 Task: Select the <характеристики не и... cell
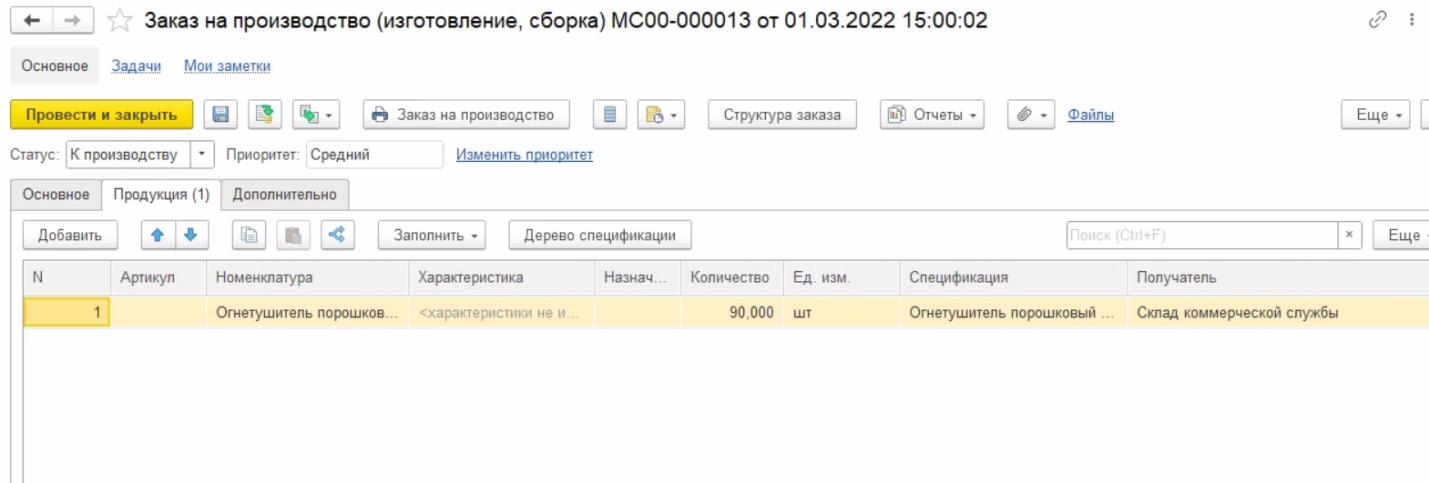[x=501, y=313]
